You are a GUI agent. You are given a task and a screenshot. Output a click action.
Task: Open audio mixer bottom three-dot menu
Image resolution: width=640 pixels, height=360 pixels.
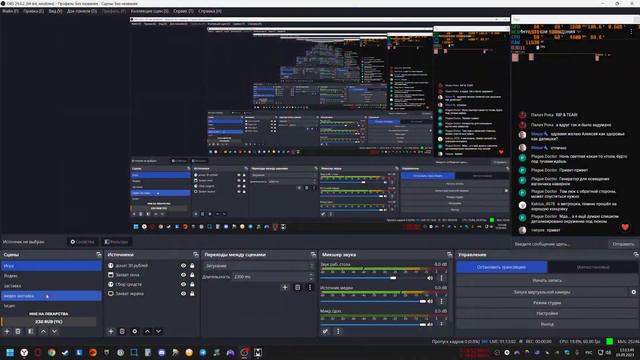[338, 331]
